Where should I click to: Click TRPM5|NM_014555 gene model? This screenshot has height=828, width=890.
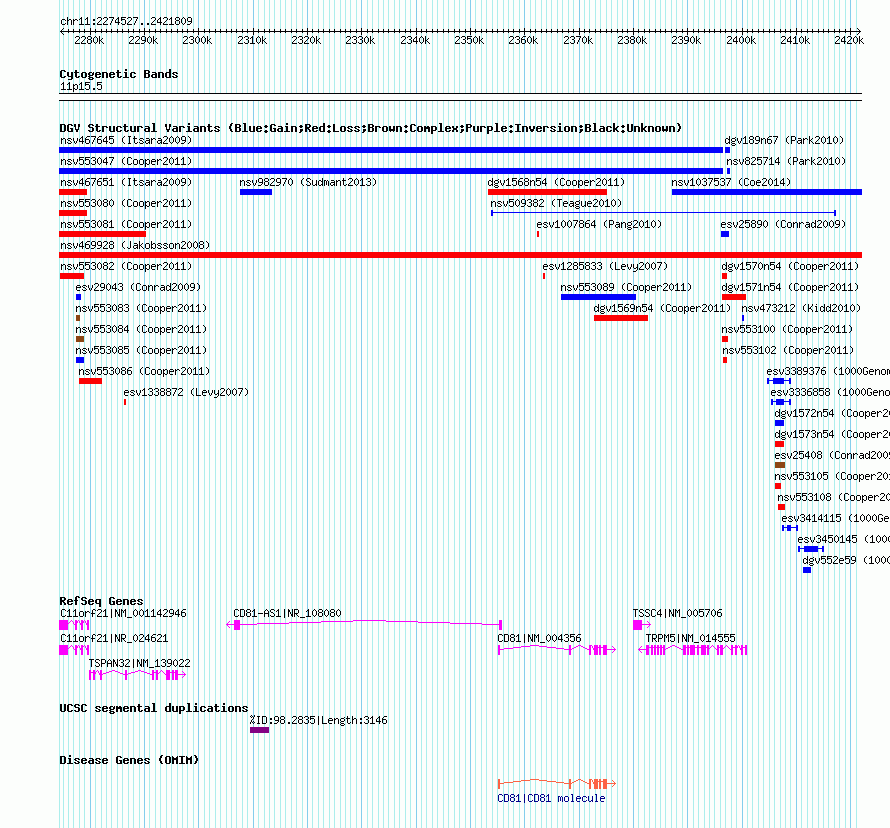click(692, 650)
